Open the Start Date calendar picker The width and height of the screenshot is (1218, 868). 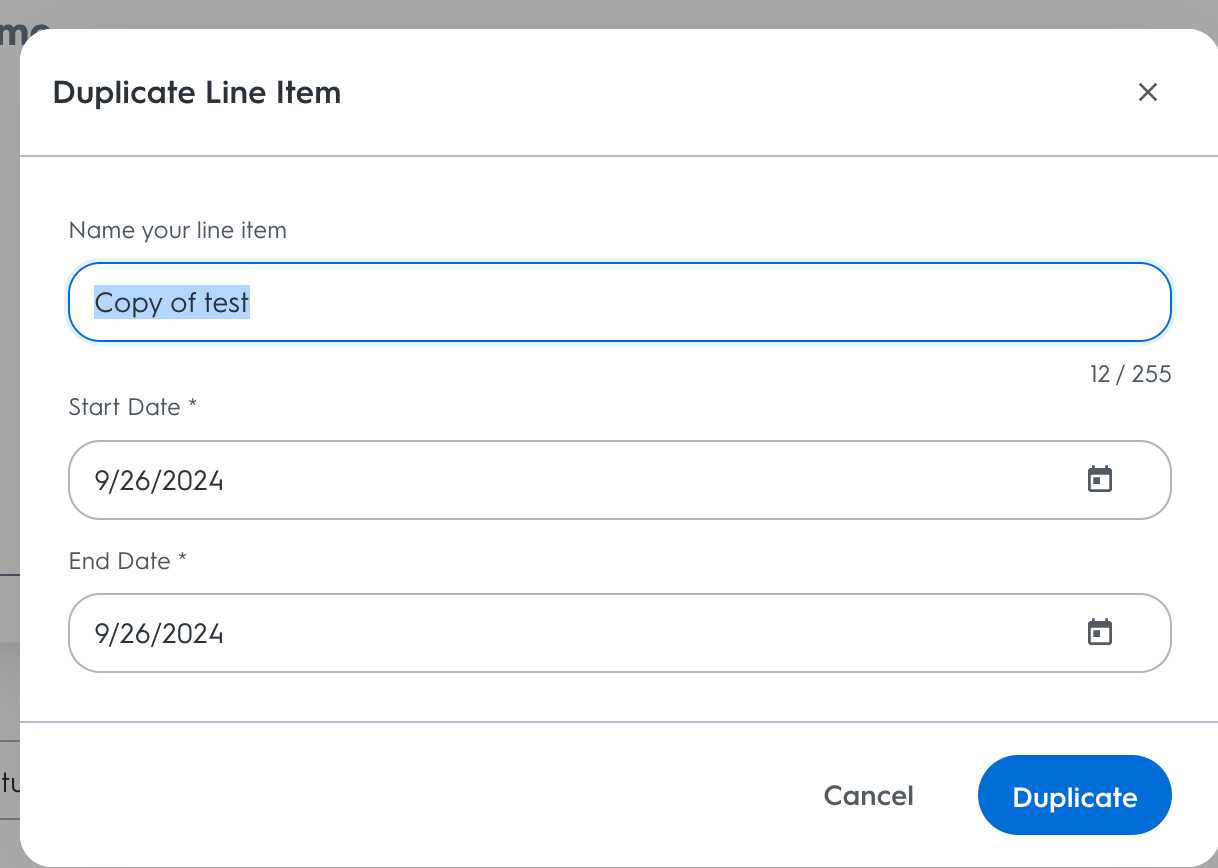click(x=1100, y=480)
